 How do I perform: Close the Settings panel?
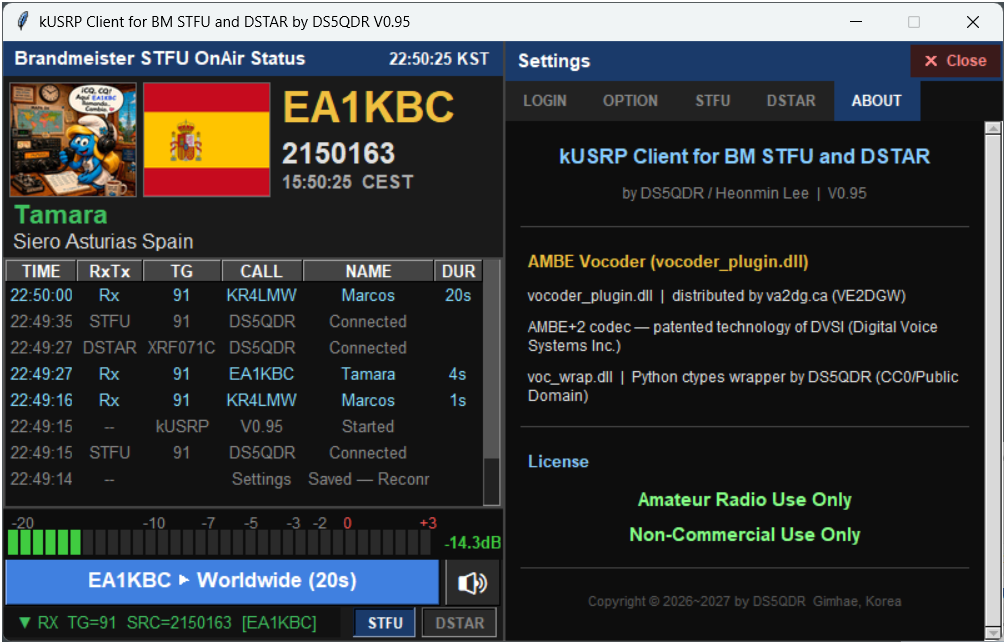[x=955, y=61]
